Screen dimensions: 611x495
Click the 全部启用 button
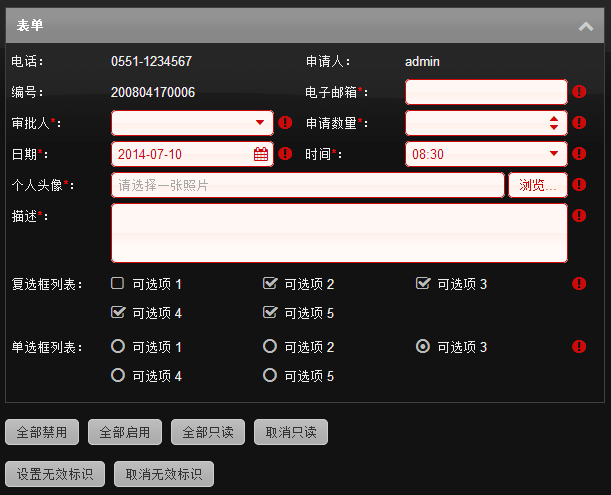pos(125,432)
